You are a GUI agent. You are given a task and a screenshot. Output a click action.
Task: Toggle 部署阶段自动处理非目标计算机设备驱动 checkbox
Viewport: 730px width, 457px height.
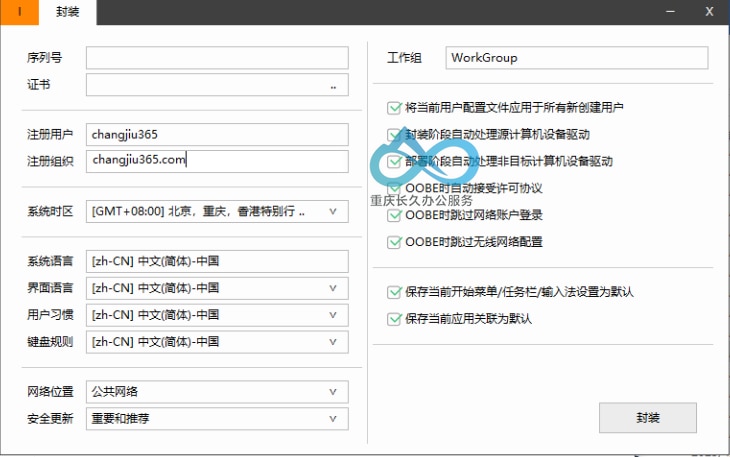(394, 161)
